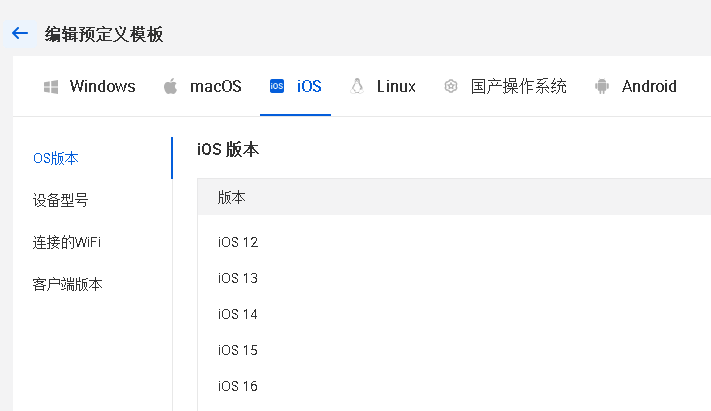Screen dimensions: 711x411
Task: Click the 版本 column header
Action: 232,198
